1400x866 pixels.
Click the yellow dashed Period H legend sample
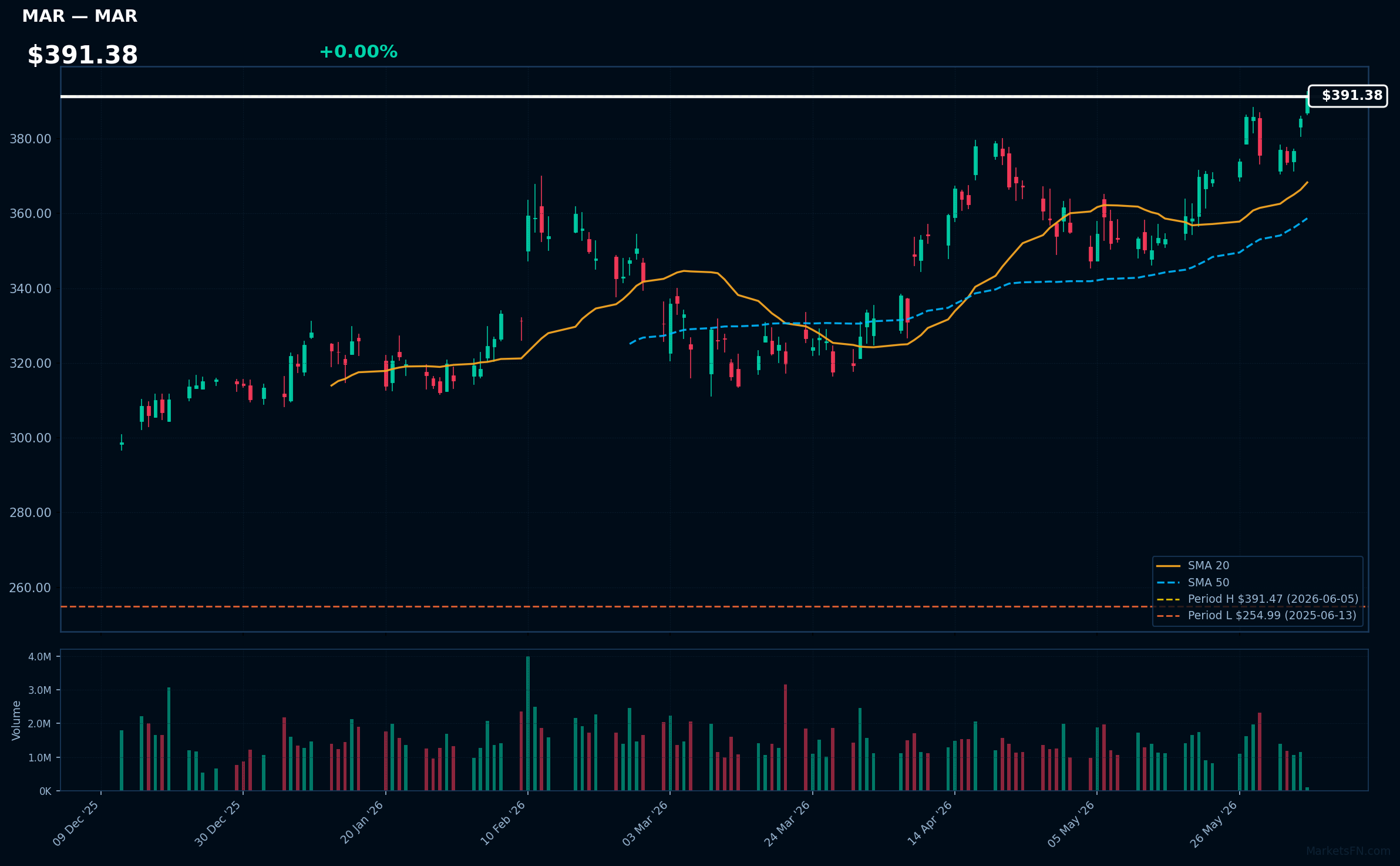[1169, 599]
